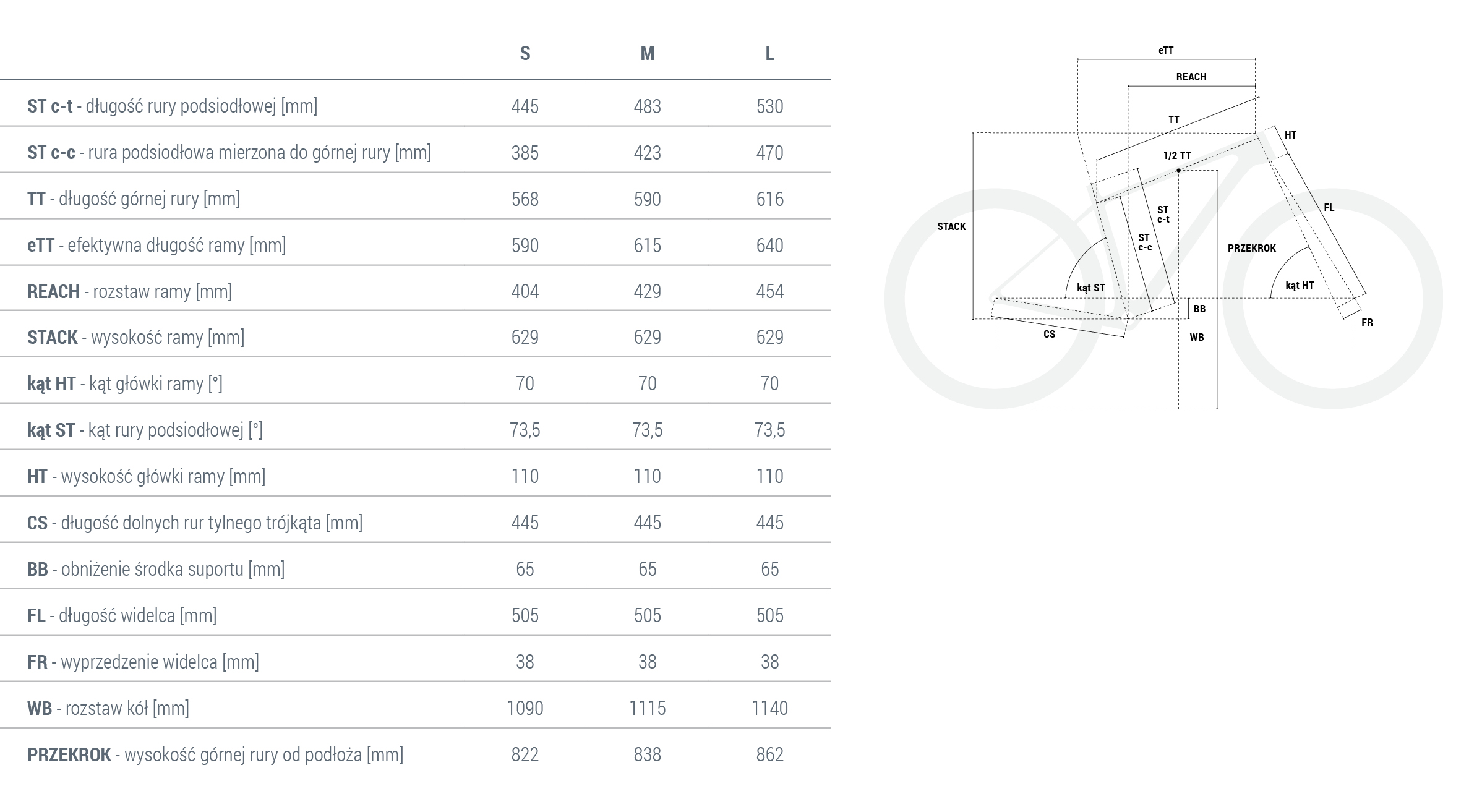Screen dimensions: 1469x812
Task: Click the eTT label in the diagram
Action: [x=1166, y=51]
